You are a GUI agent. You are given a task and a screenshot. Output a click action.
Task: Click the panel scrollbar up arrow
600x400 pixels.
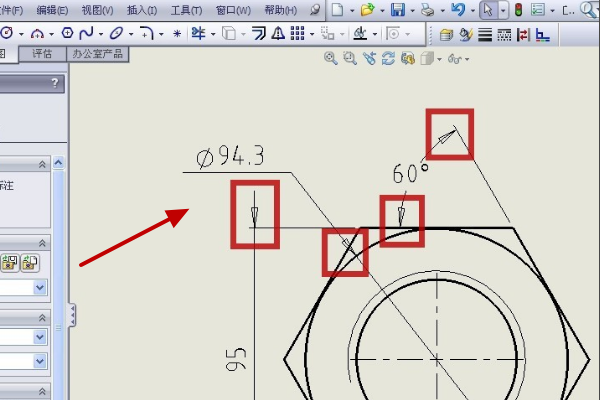coord(58,163)
